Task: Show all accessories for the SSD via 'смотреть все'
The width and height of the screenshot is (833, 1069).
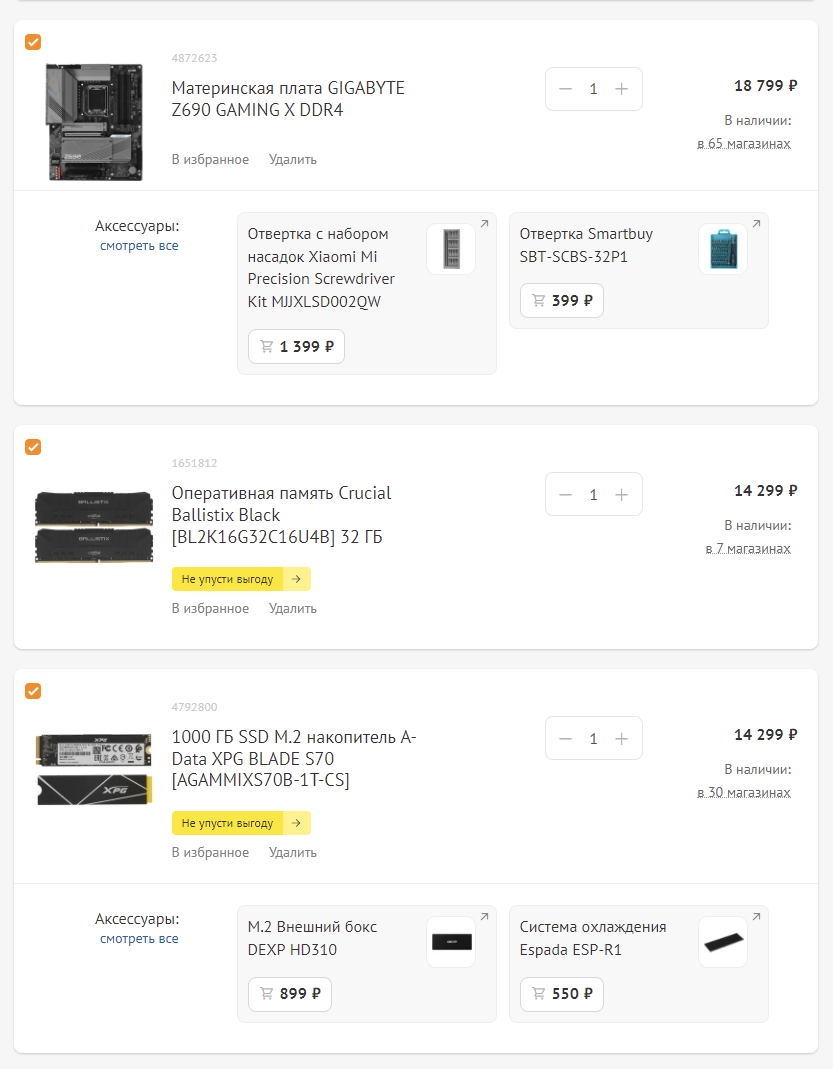Action: tap(139, 938)
